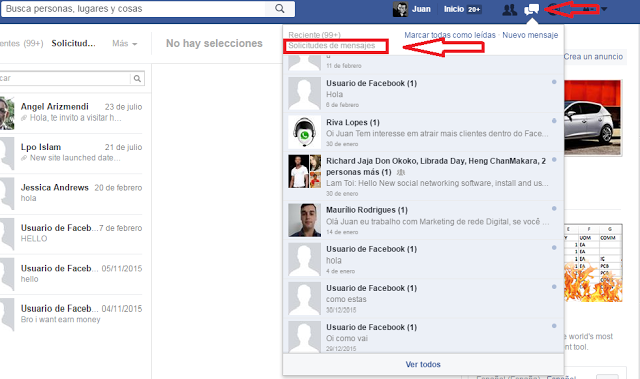Mark the 'Oi como vai' message as read
640x379 pixels.
(554, 326)
